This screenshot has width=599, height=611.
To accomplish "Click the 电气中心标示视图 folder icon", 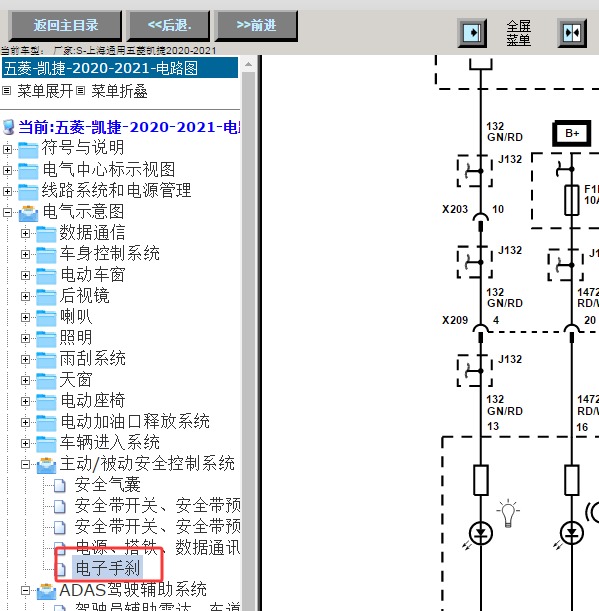I will pos(28,170).
